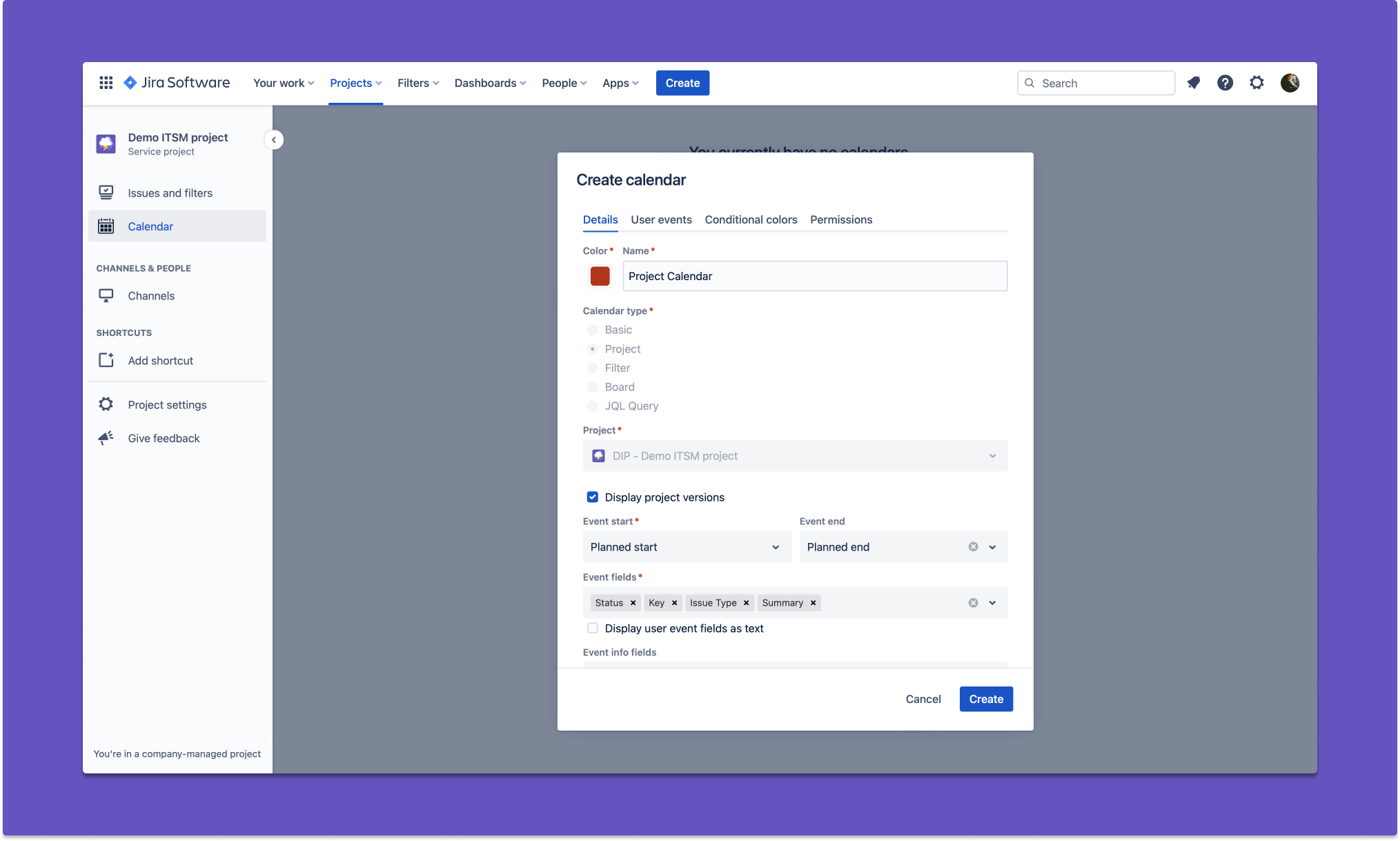Cancel the Create calendar dialog
Image resolution: width=1400 pixels, height=841 pixels.
click(x=923, y=699)
